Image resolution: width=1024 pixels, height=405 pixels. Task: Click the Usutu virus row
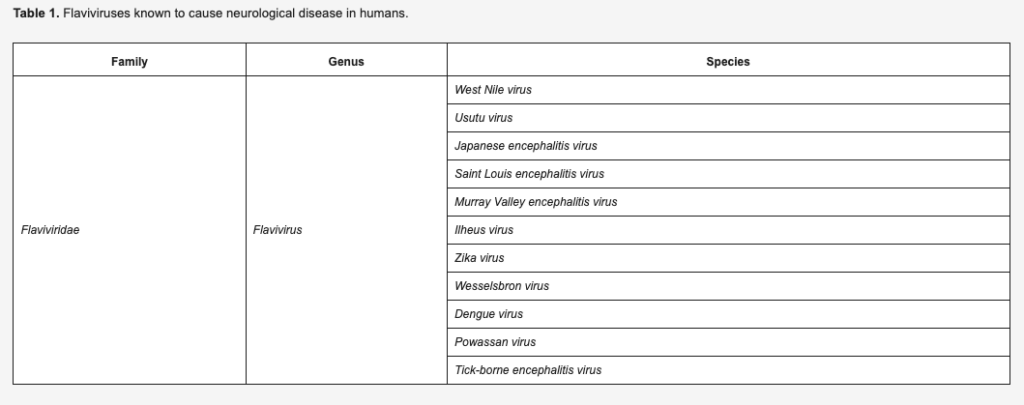[x=728, y=118]
